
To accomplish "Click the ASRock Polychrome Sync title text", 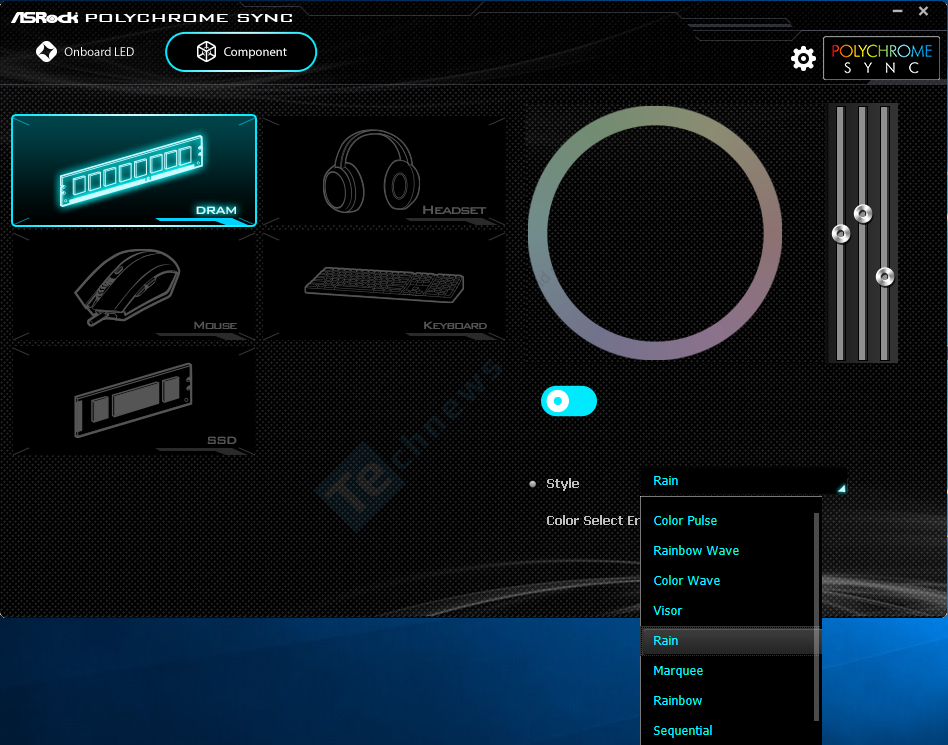I will click(x=152, y=17).
